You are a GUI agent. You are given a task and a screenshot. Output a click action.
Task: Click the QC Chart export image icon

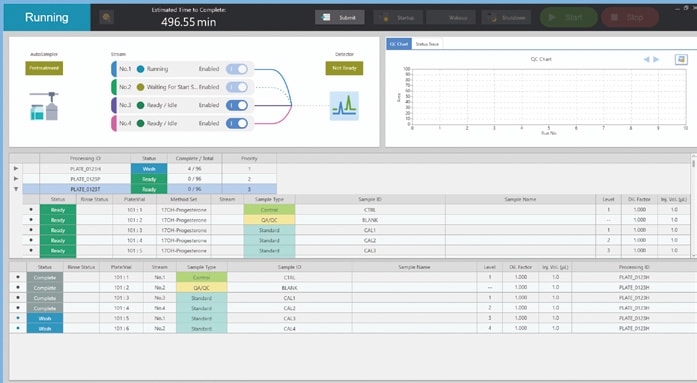point(681,59)
